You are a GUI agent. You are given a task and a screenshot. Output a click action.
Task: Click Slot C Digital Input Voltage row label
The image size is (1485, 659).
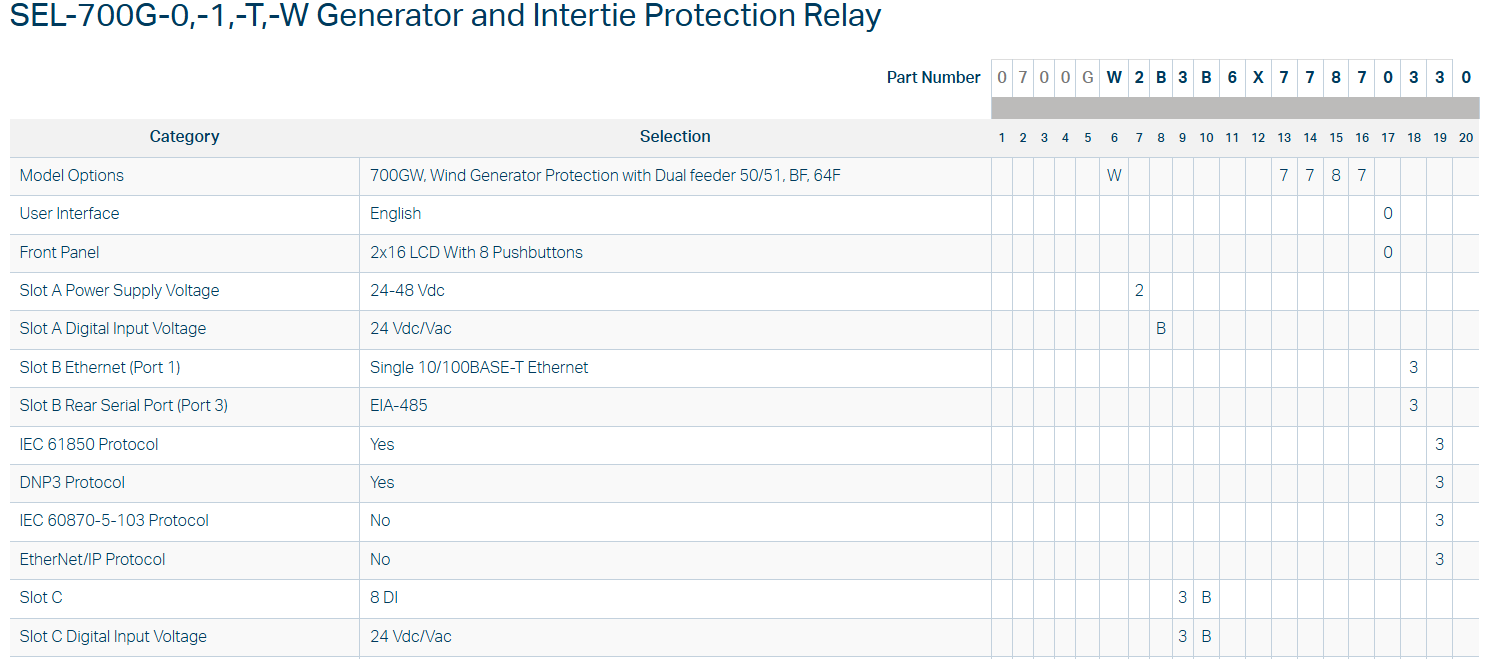tap(113, 637)
